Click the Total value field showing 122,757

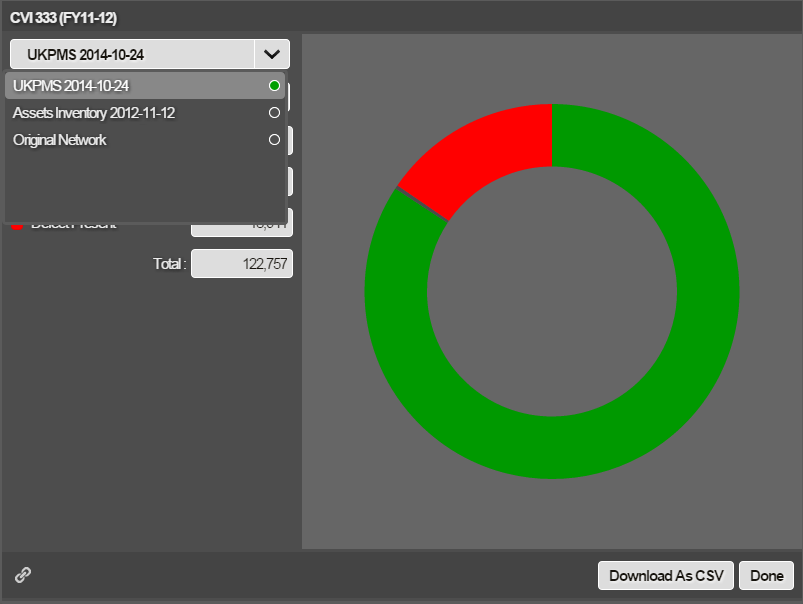(x=242, y=264)
